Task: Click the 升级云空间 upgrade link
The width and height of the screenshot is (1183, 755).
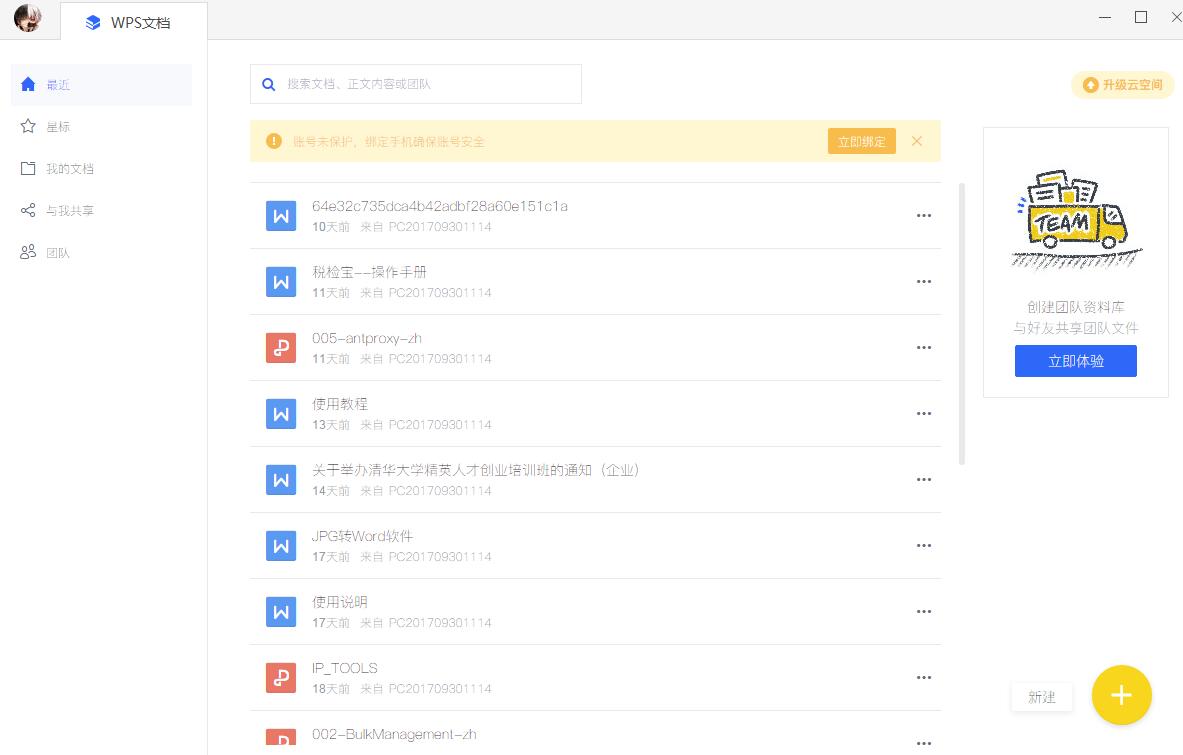Action: pyautogui.click(x=1122, y=85)
